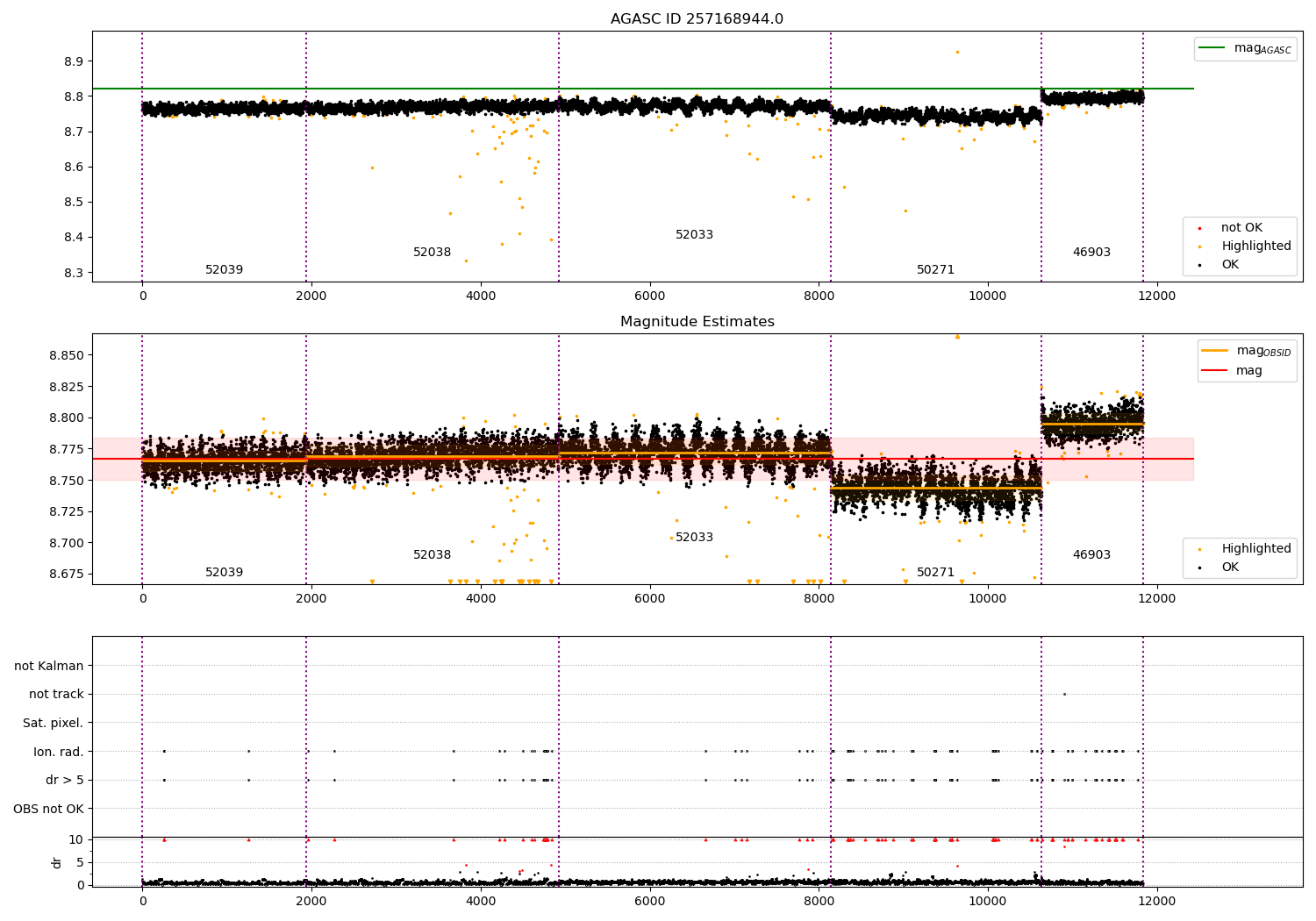Click the mag AGASC legend entry

[1262, 48]
